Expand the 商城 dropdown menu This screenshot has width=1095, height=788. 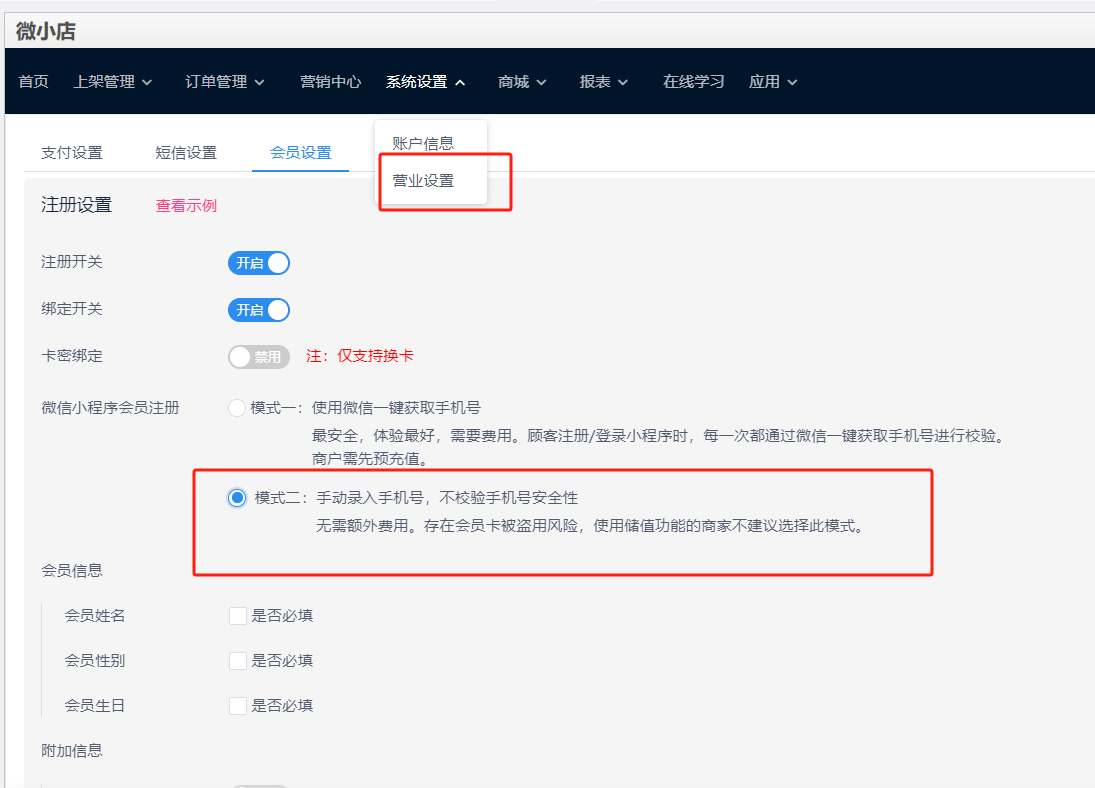(x=522, y=82)
